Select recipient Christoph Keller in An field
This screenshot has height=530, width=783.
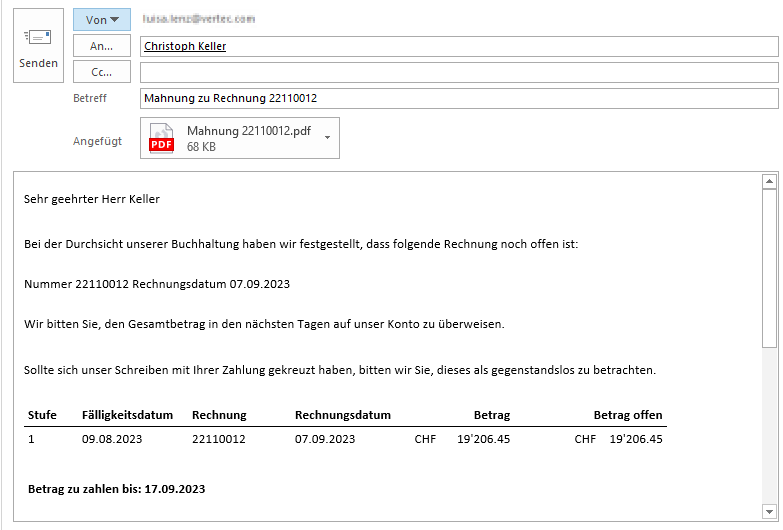click(185, 46)
